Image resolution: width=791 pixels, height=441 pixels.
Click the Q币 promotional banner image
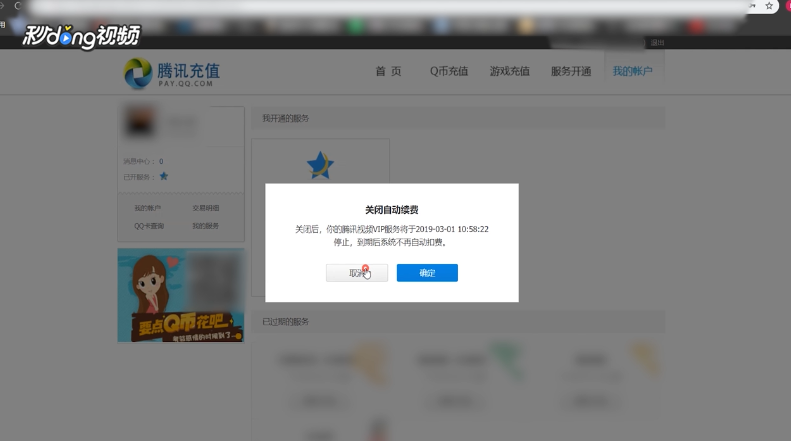(181, 295)
